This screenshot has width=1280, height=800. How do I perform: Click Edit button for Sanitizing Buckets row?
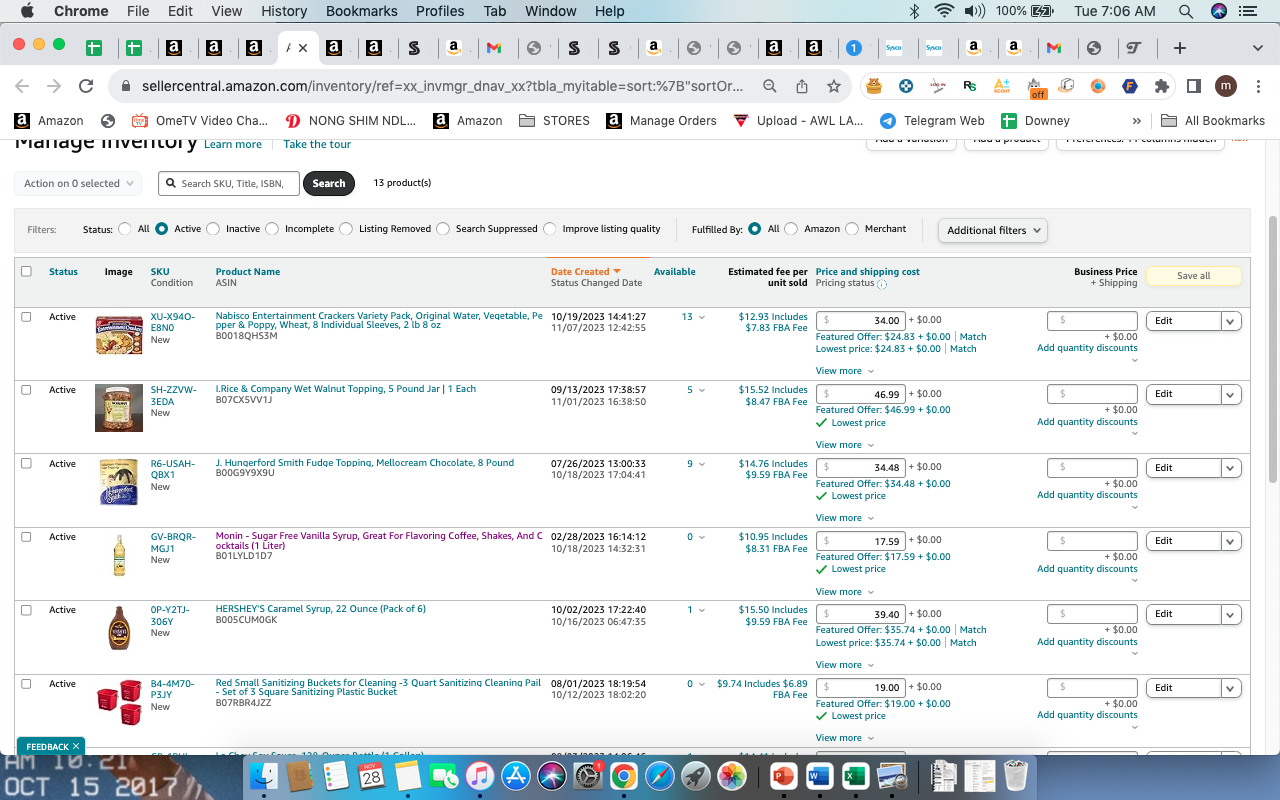point(1184,688)
